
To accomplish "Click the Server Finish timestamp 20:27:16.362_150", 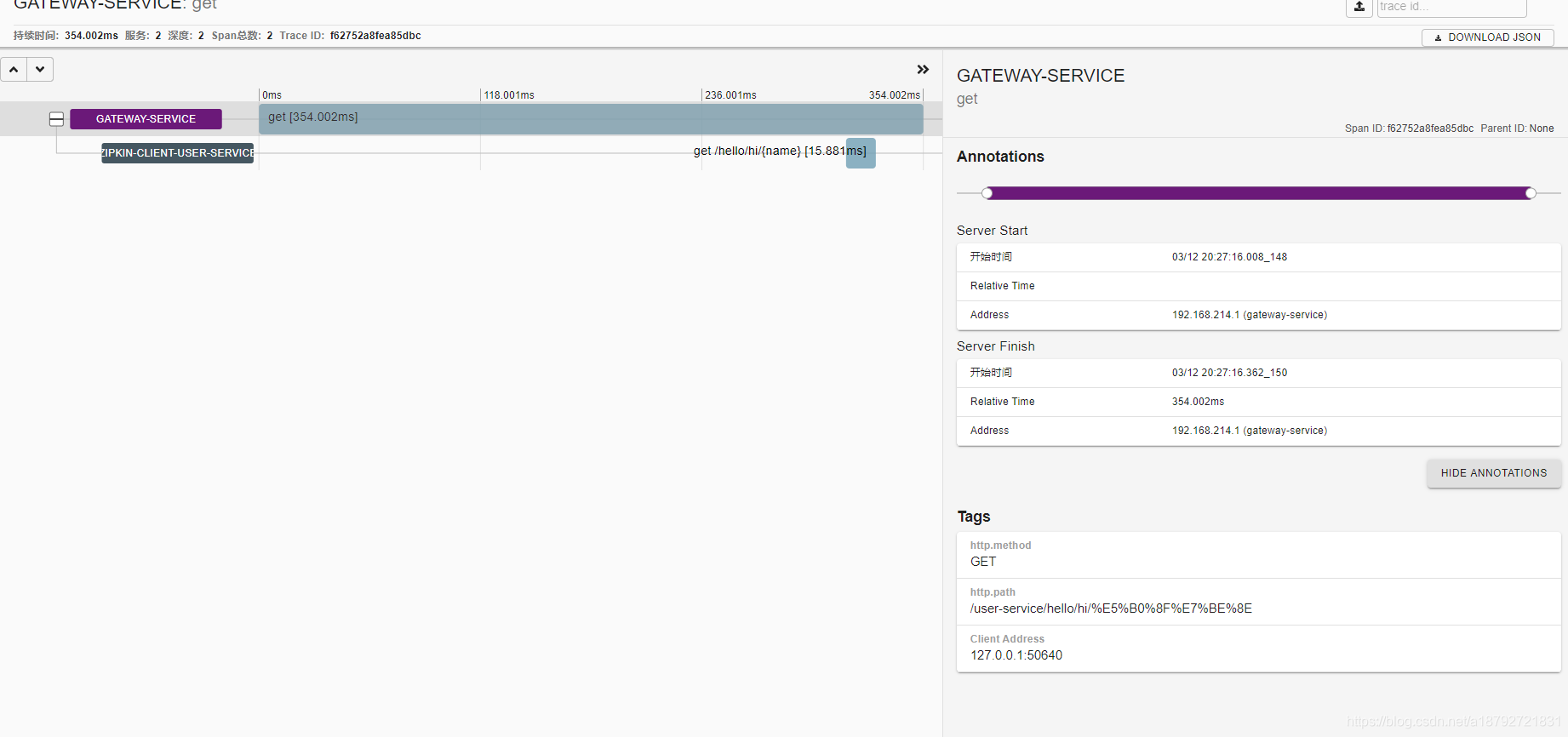I will (x=1229, y=373).
